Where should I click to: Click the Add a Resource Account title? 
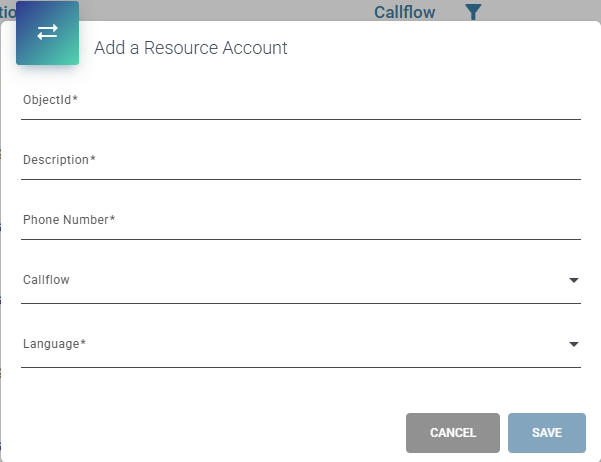pyautogui.click(x=191, y=48)
